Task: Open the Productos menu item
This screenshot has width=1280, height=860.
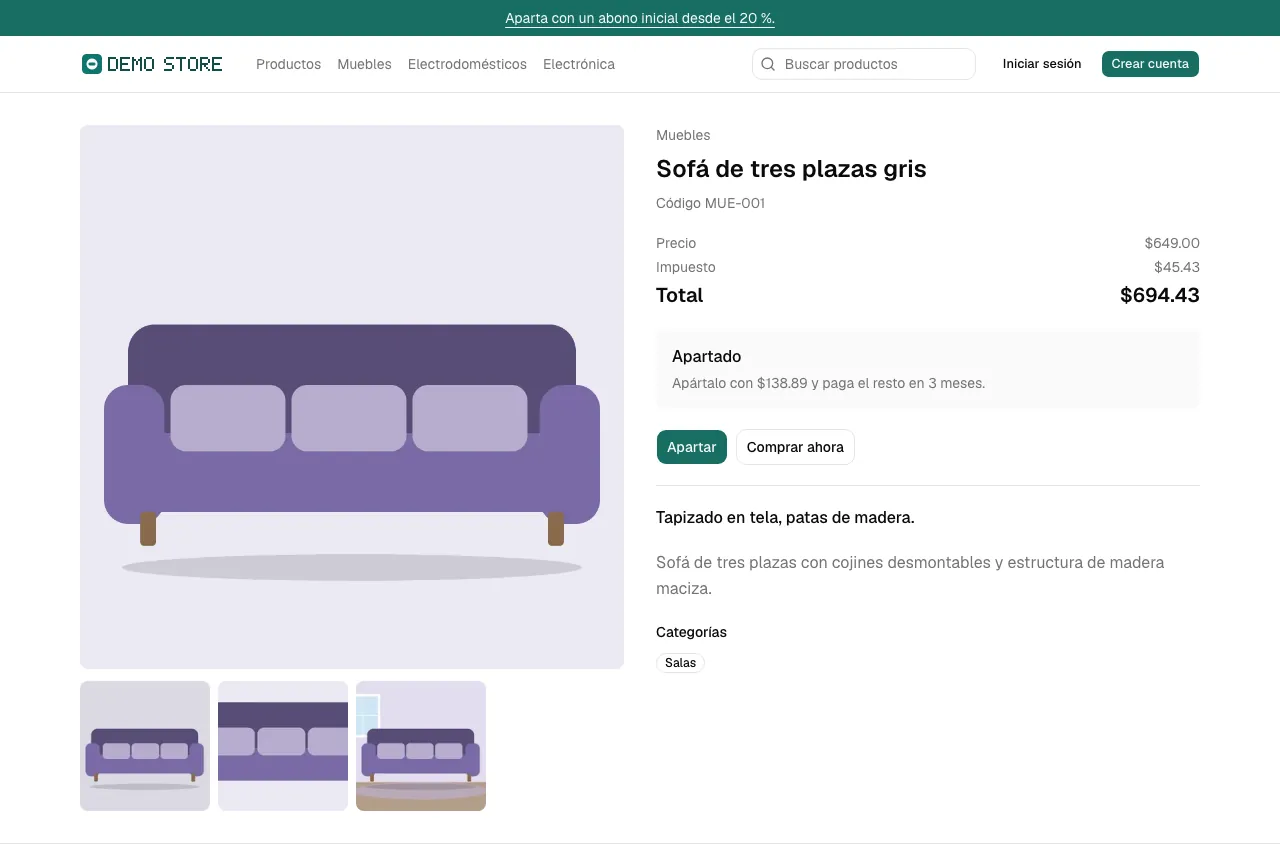Action: point(288,64)
